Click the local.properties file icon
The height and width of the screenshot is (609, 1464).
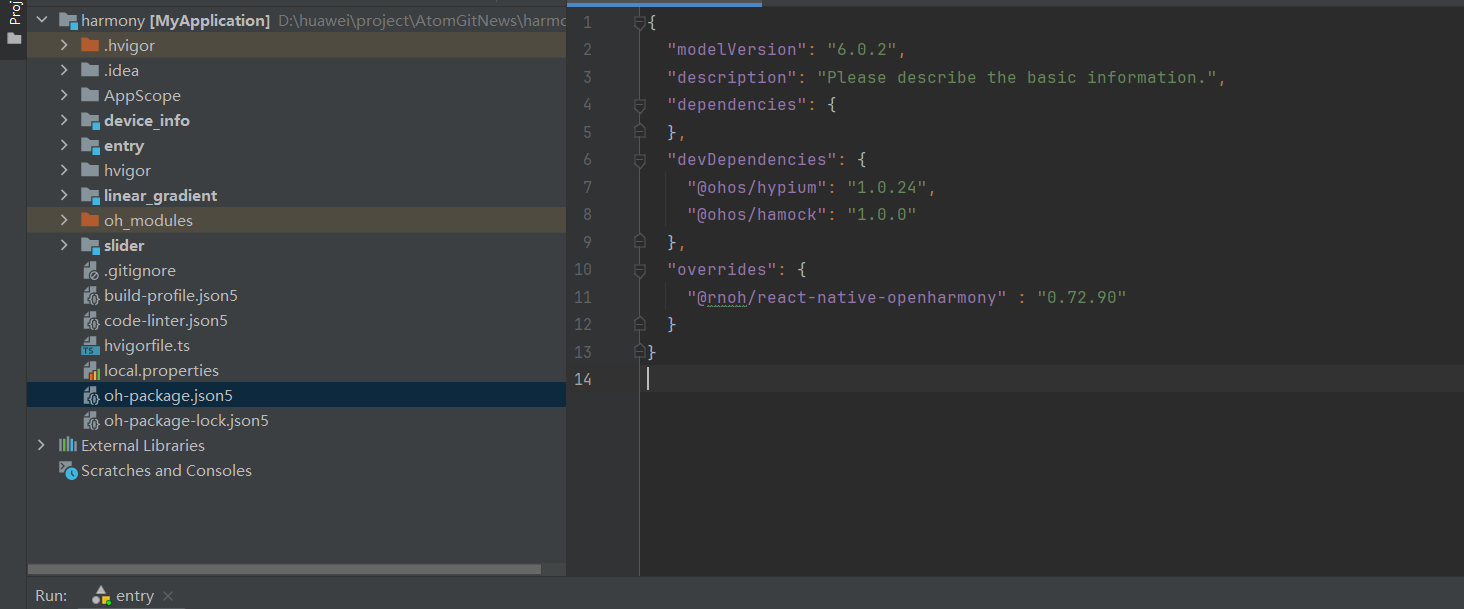click(90, 371)
